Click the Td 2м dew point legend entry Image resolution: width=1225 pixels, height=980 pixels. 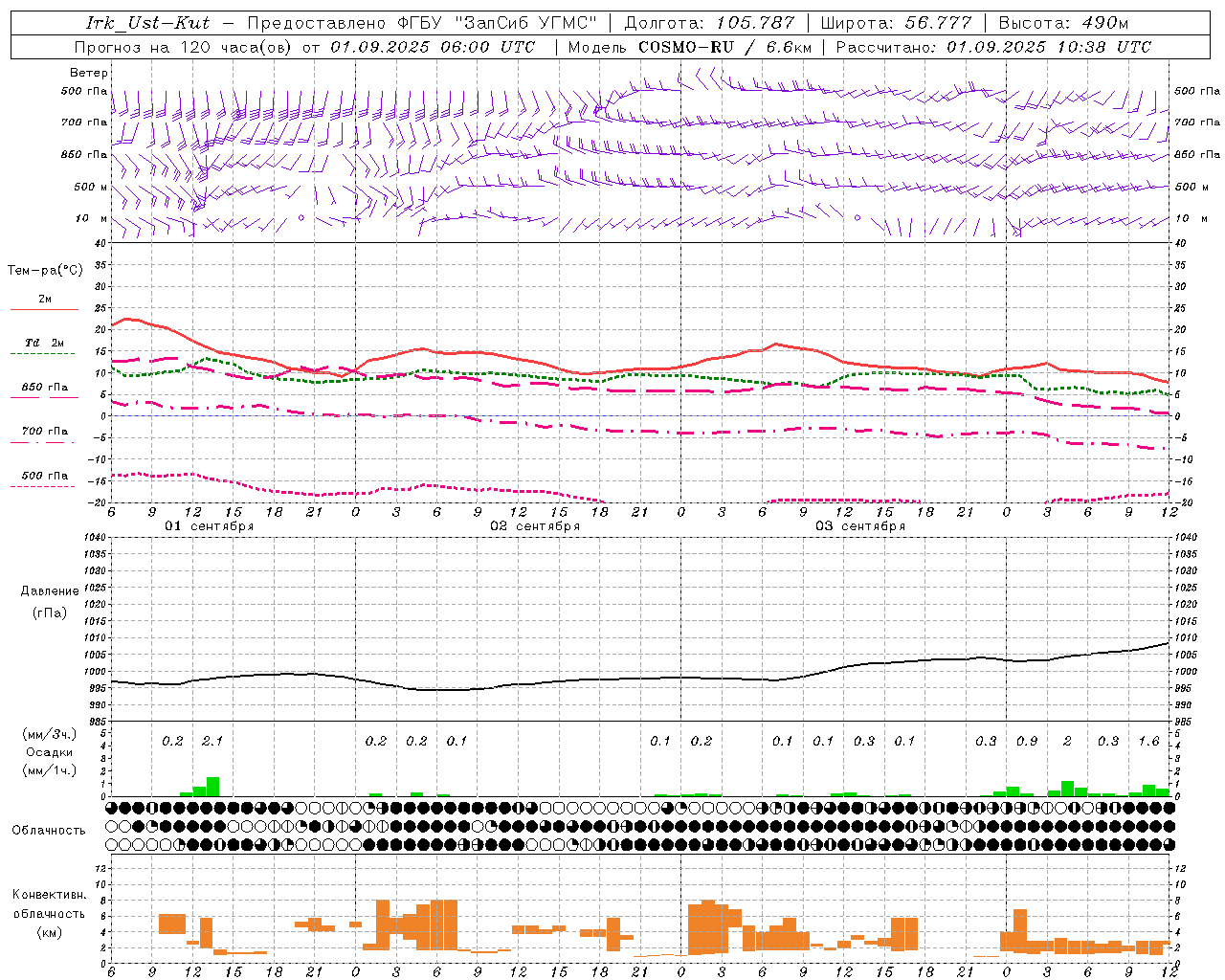tap(45, 343)
